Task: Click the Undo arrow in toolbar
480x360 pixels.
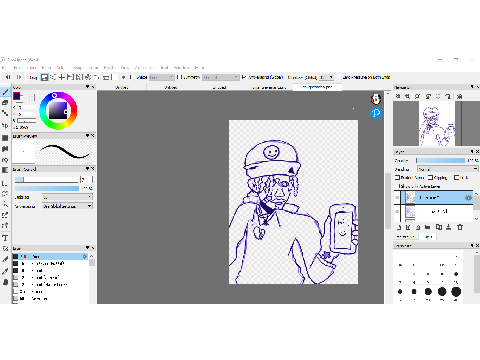Action: (8, 77)
